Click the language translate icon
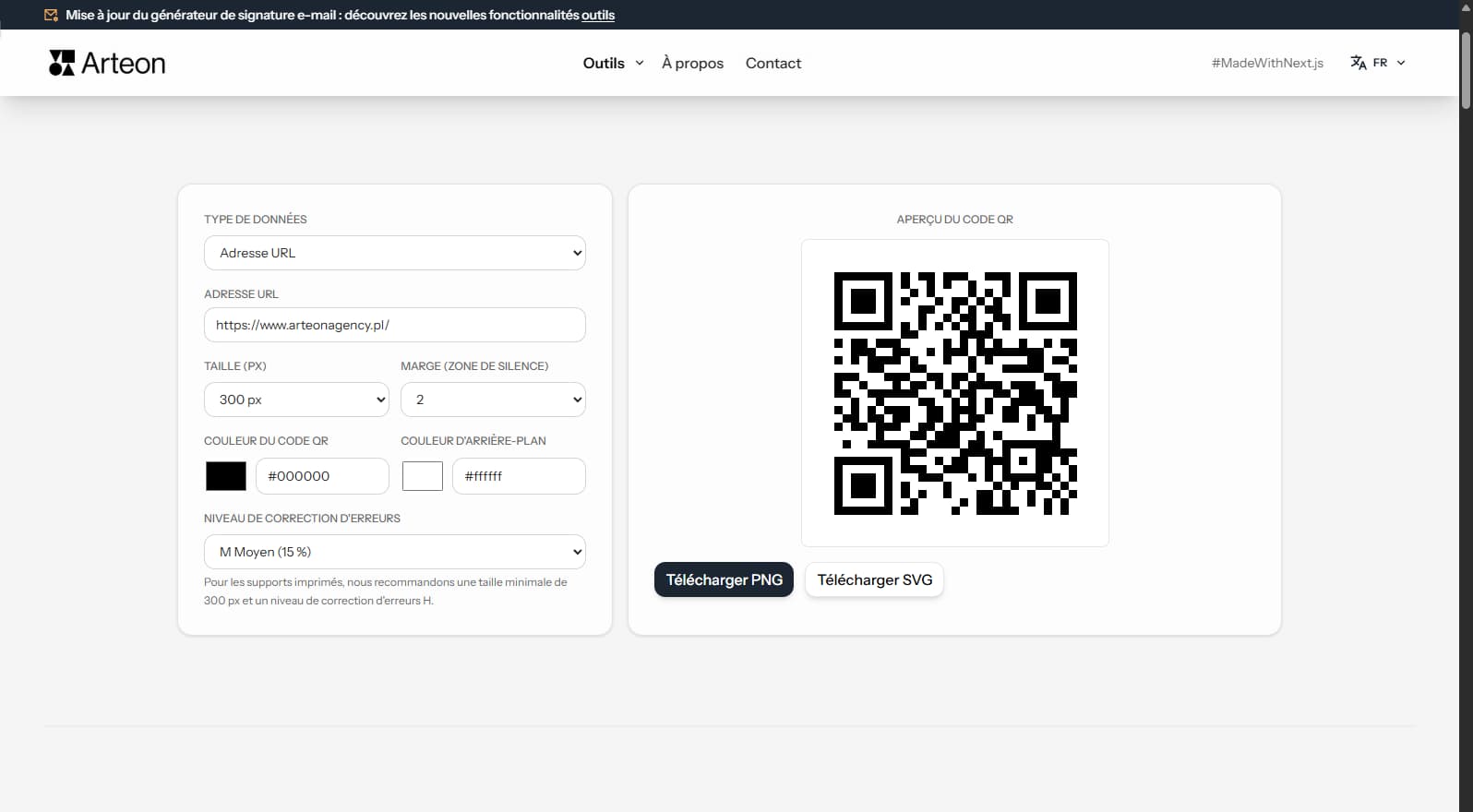Image resolution: width=1473 pixels, height=812 pixels. pos(1359,63)
